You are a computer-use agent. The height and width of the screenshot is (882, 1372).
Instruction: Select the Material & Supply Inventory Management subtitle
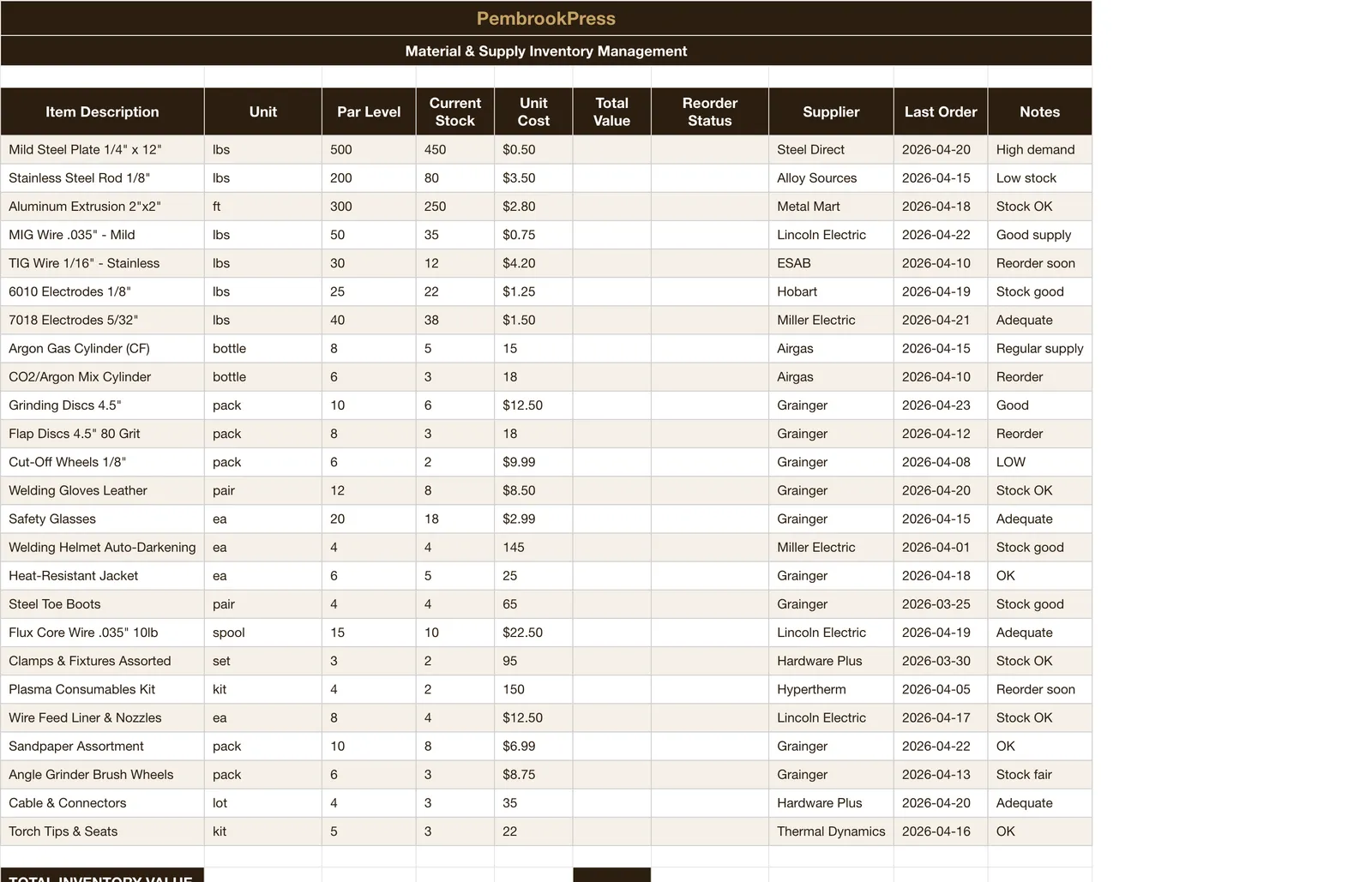pyautogui.click(x=546, y=51)
